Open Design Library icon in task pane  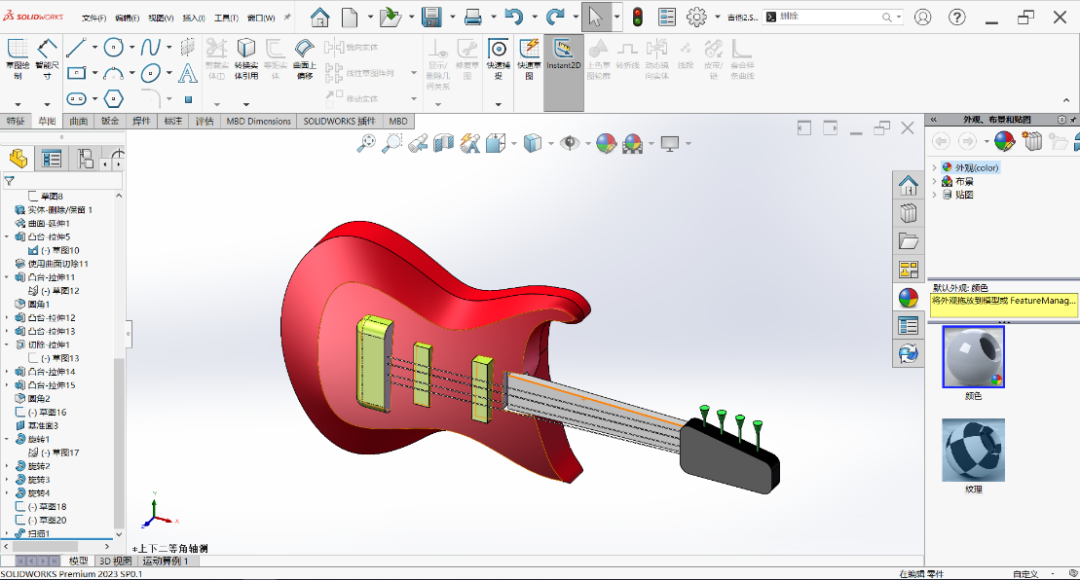908,213
